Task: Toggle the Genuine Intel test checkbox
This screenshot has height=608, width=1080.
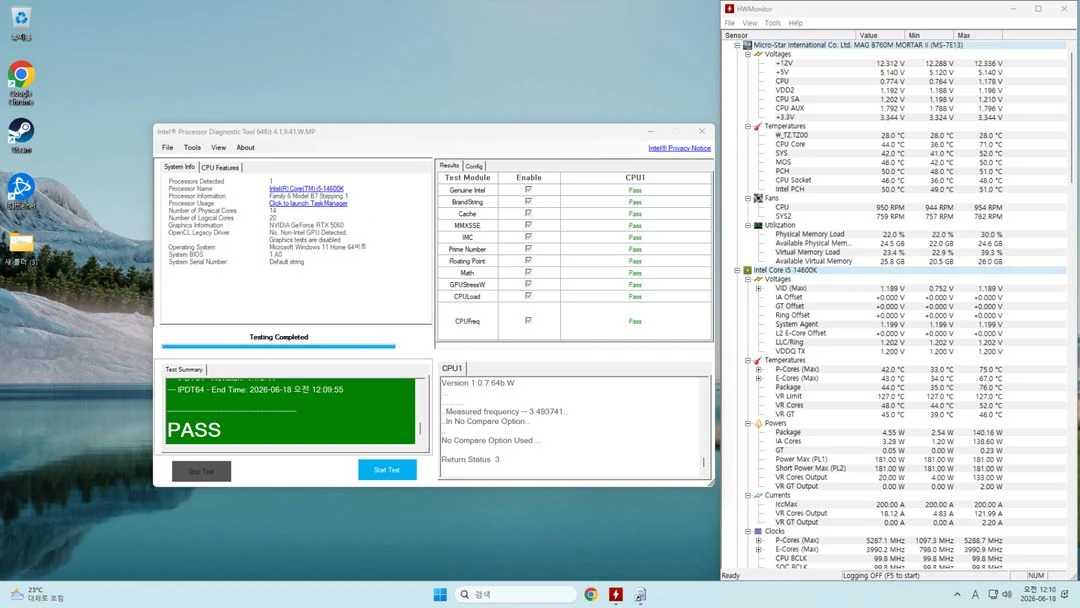Action: [528, 189]
